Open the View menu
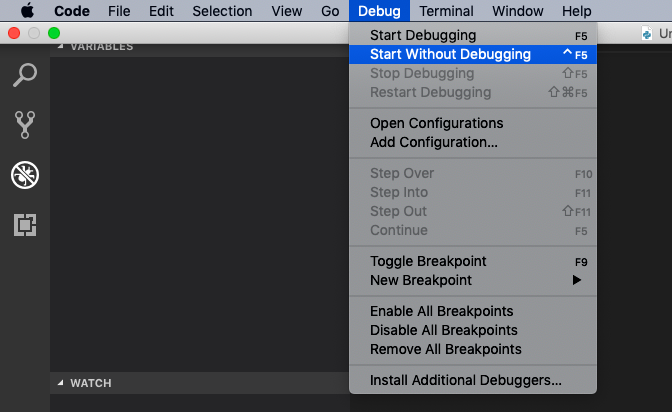The width and height of the screenshot is (672, 412). pyautogui.click(x=286, y=11)
